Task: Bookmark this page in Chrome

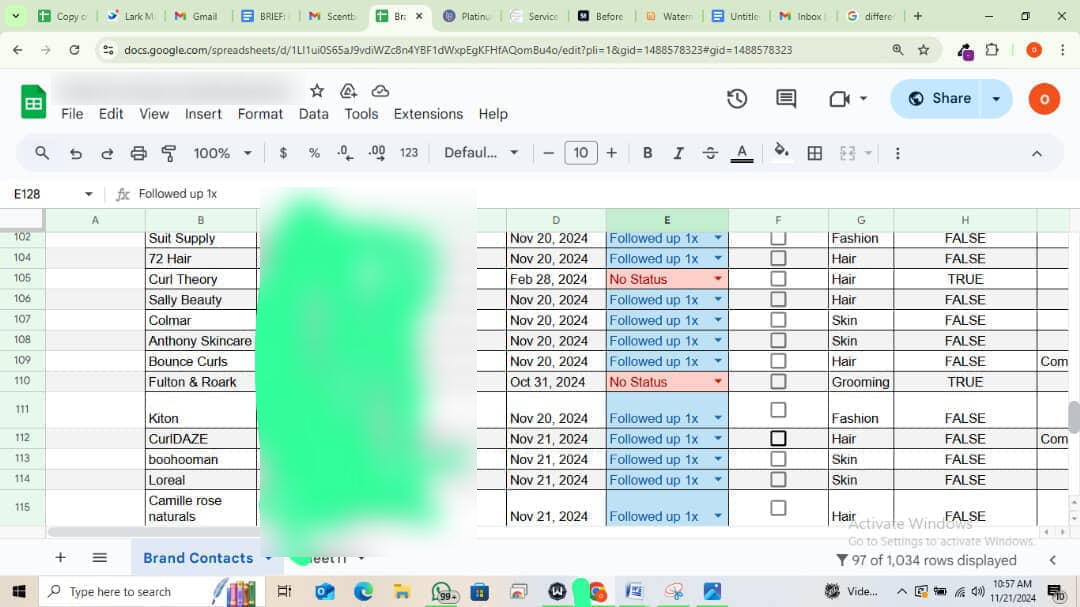Action: pyautogui.click(x=924, y=50)
